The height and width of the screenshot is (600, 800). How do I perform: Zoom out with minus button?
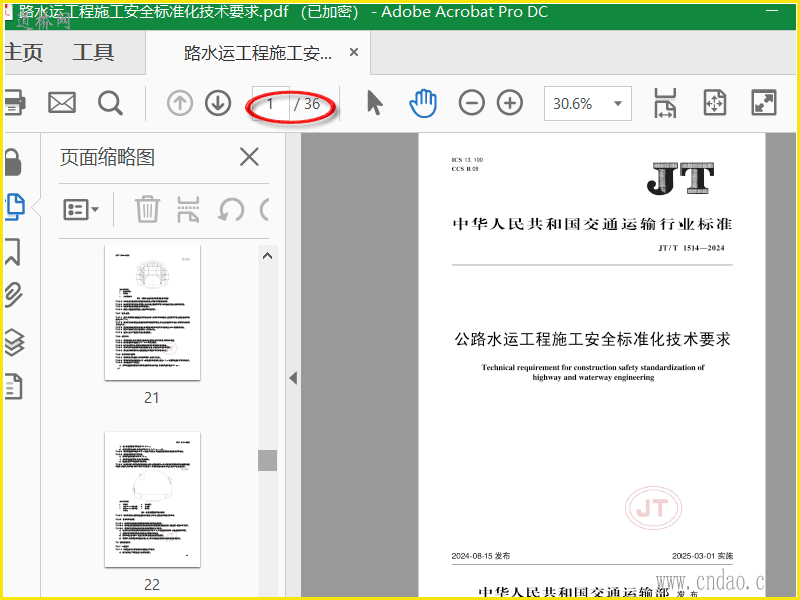pyautogui.click(x=471, y=103)
